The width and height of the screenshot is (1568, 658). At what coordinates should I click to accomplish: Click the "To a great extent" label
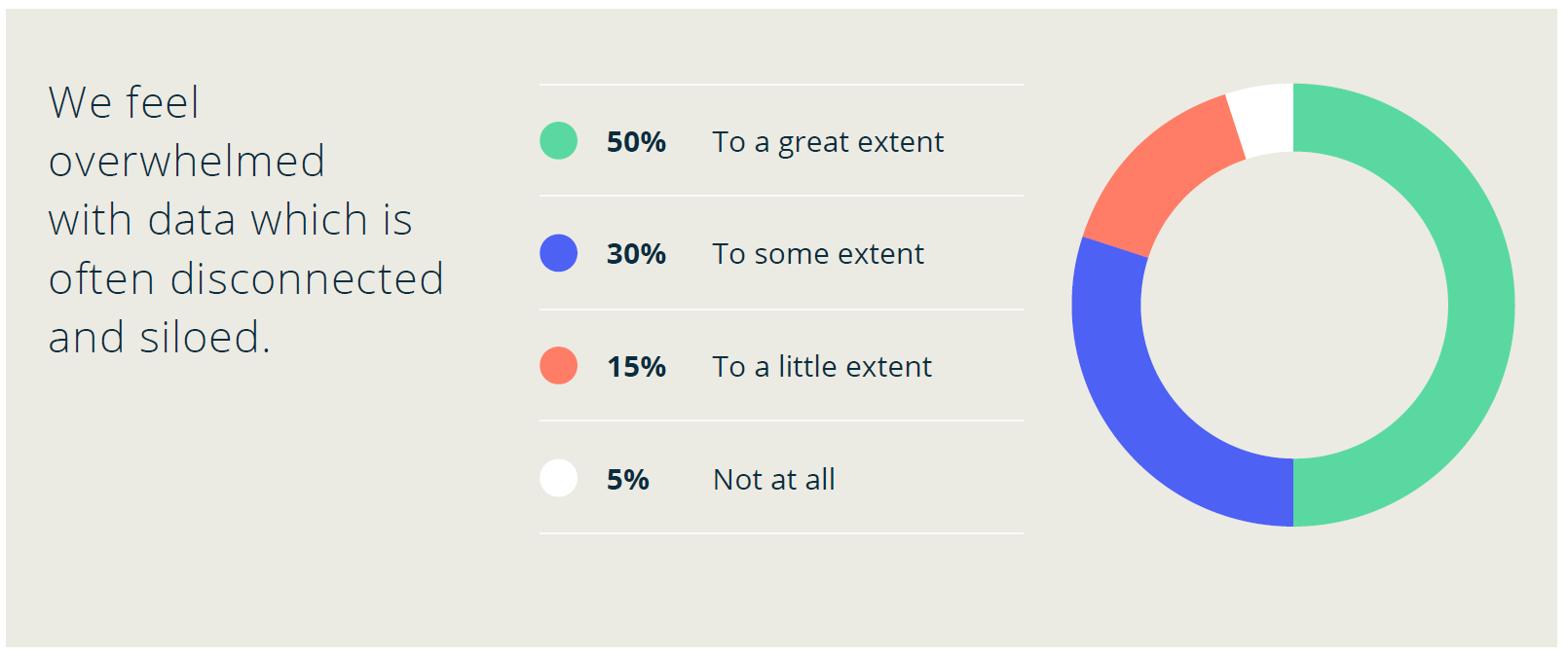pos(828,142)
